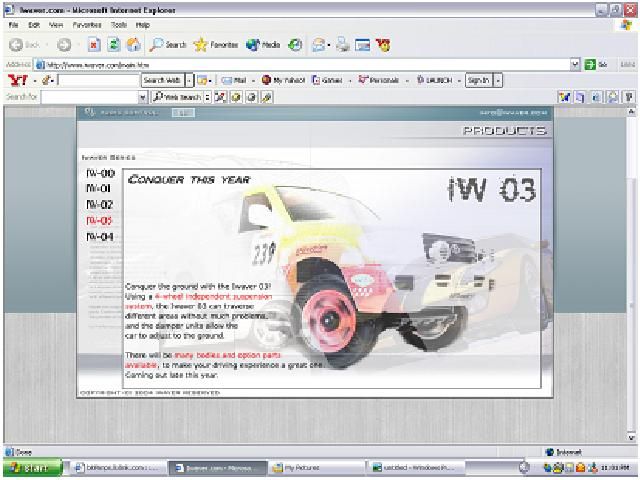Go to the Home page icon
Image resolution: width=640 pixels, height=480 pixels.
pyautogui.click(x=133, y=44)
